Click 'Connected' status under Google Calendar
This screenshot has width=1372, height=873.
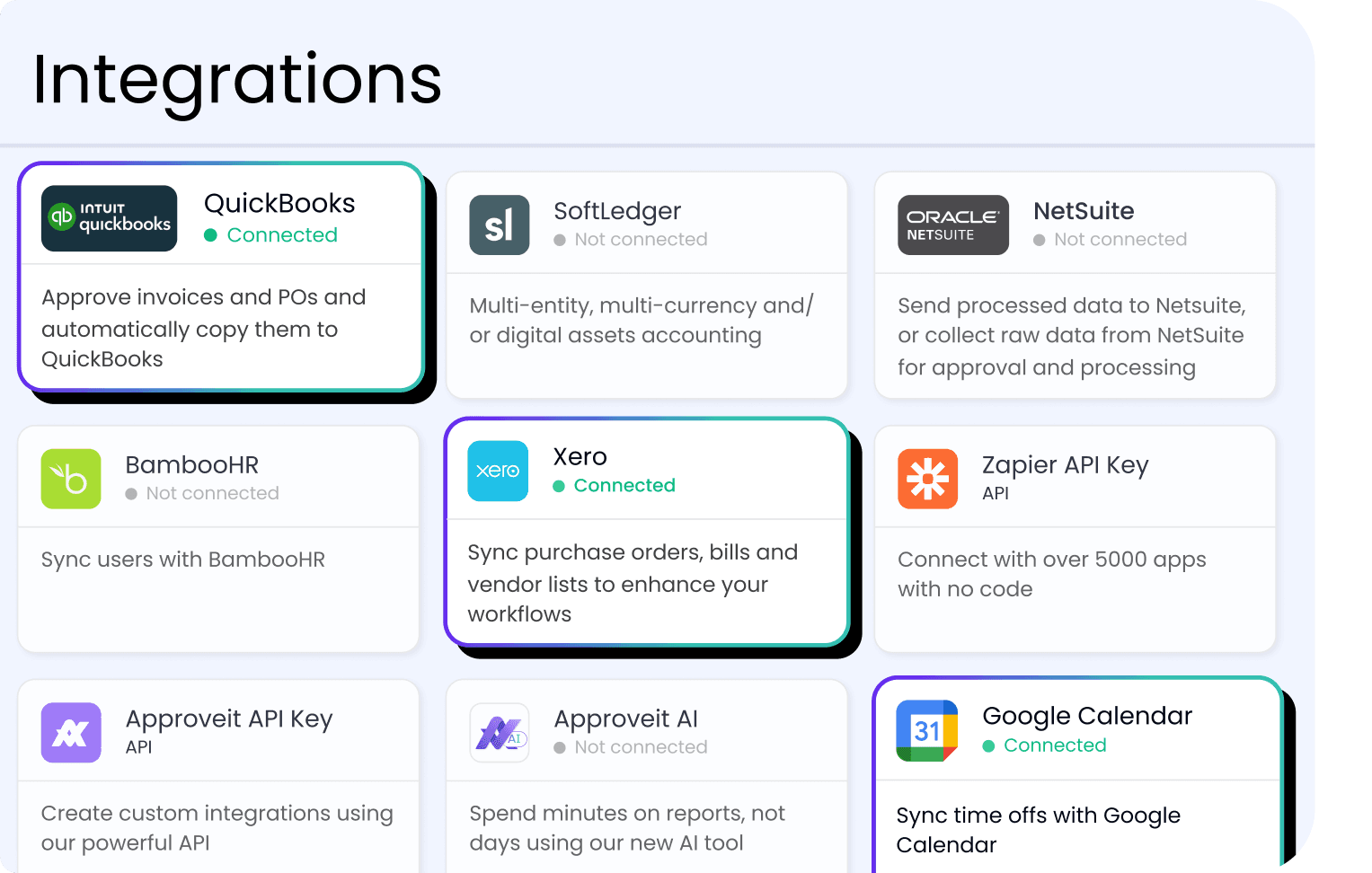pyautogui.click(x=1055, y=745)
